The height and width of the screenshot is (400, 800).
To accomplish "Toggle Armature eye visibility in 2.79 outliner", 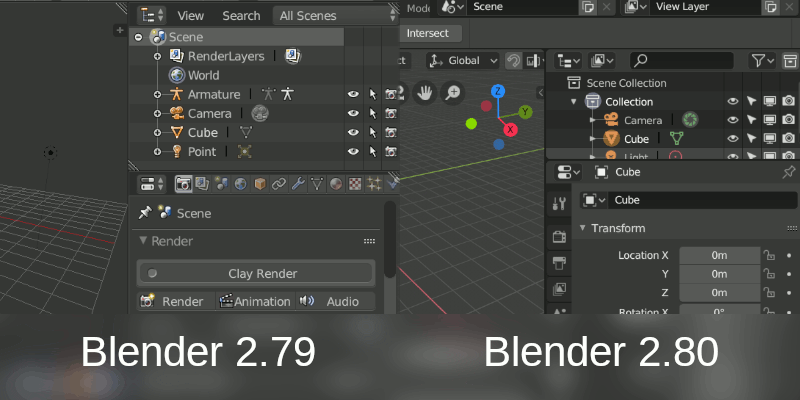I will point(353,94).
